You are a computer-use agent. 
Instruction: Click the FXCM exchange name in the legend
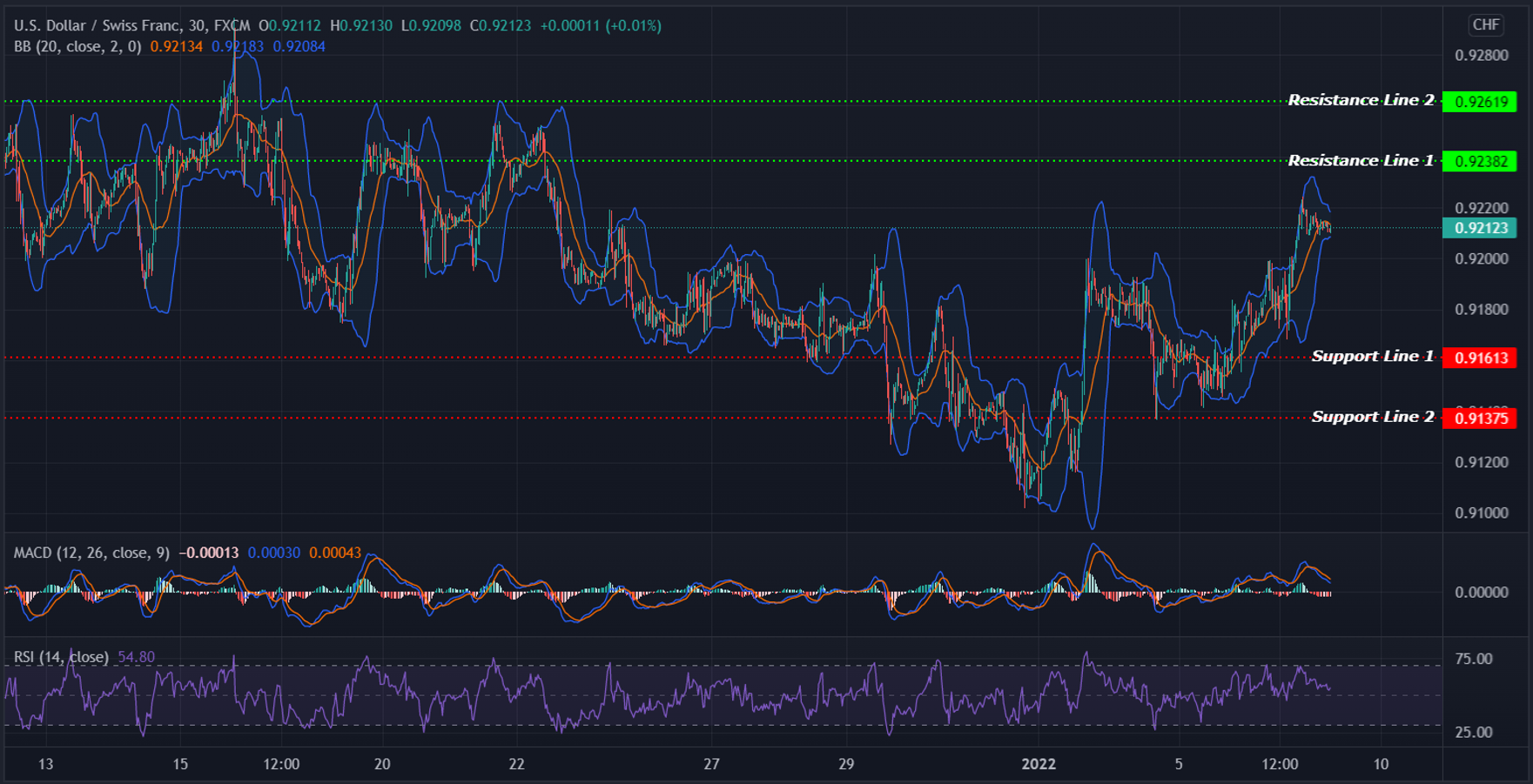coord(231,25)
